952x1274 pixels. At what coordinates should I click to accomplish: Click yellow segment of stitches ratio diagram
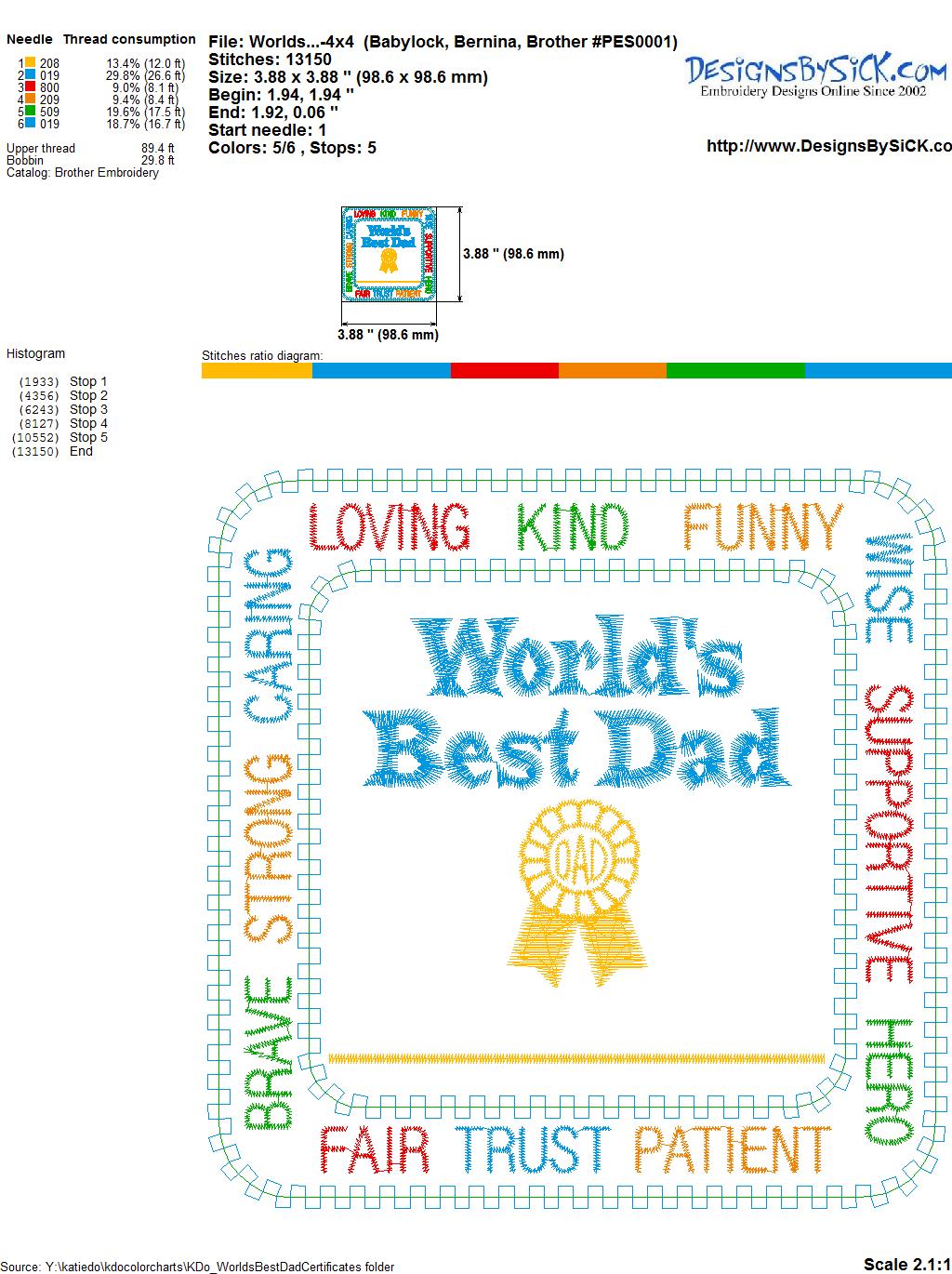[x=257, y=371]
